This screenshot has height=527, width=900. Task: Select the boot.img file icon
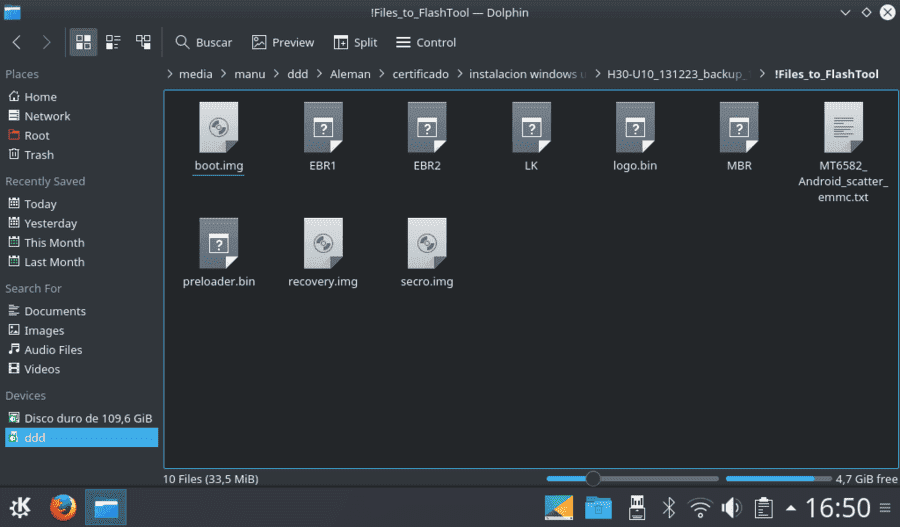pos(219,127)
